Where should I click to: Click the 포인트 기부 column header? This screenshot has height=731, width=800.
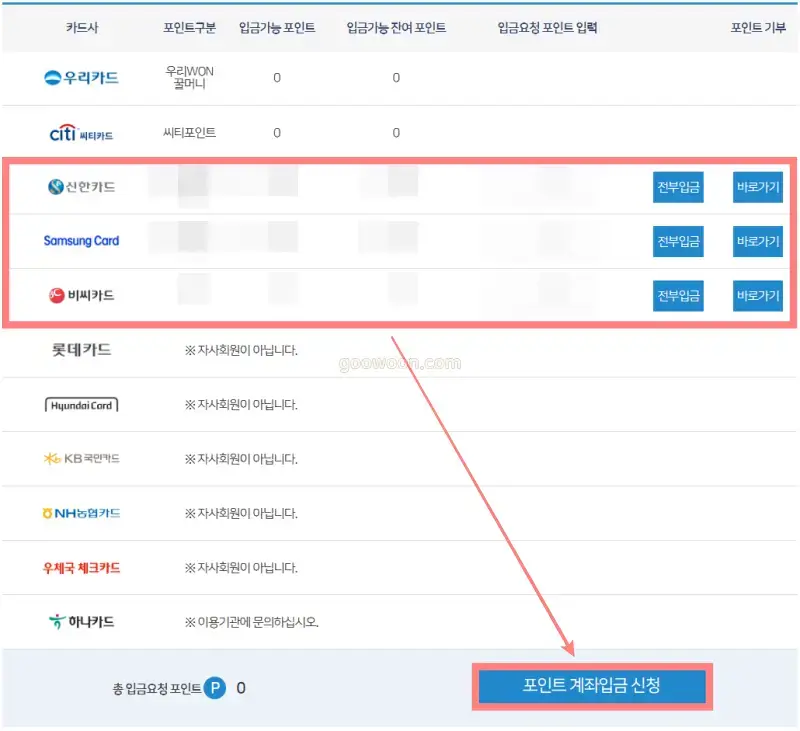point(758,28)
